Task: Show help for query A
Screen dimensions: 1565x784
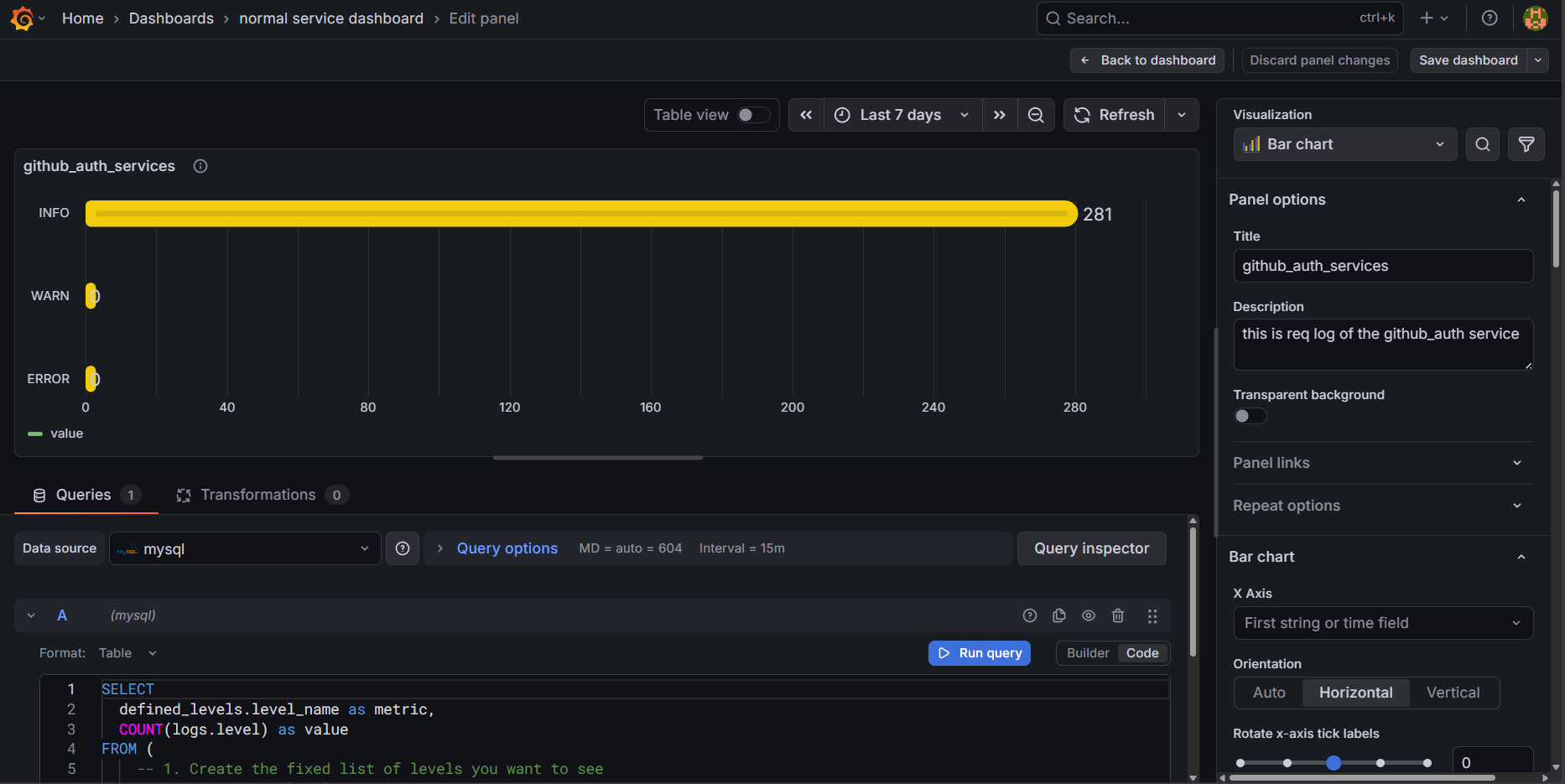Action: click(1030, 615)
